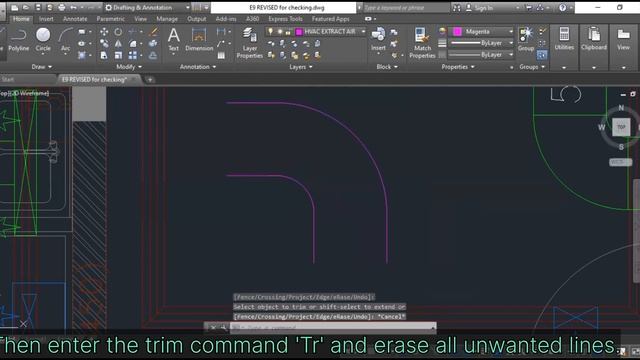Open the Manage ribbon tab
640x360 pixels.
click(x=167, y=19)
